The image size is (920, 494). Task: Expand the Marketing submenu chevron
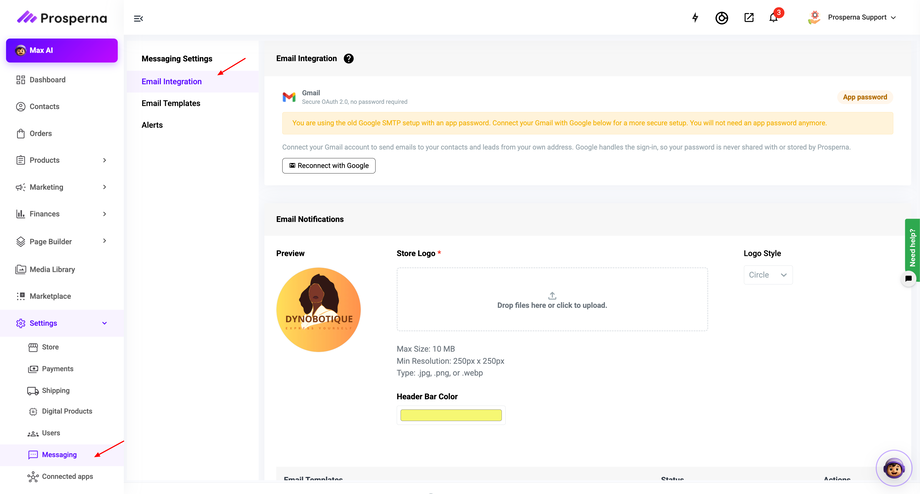[104, 187]
